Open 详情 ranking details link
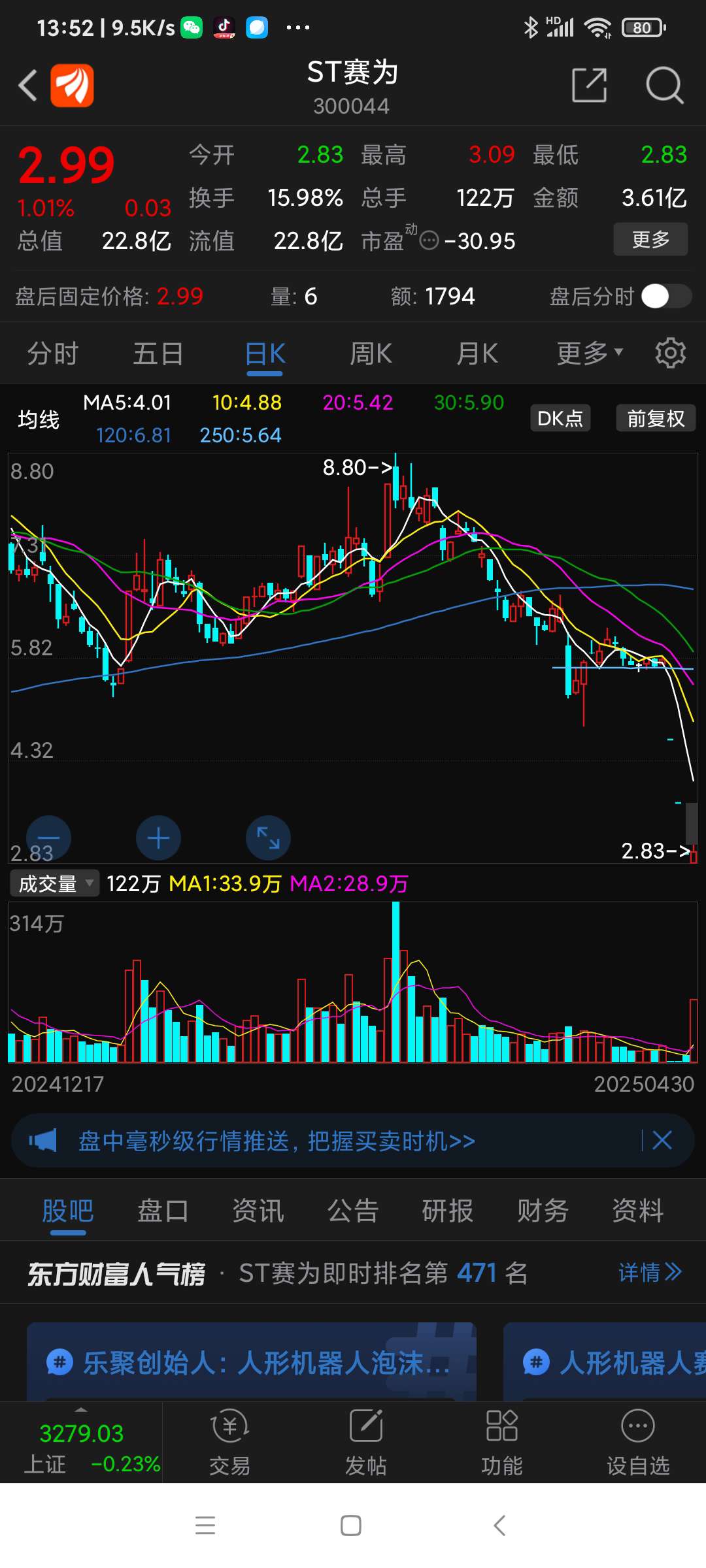Screen dimensions: 706x1568 point(650,1273)
